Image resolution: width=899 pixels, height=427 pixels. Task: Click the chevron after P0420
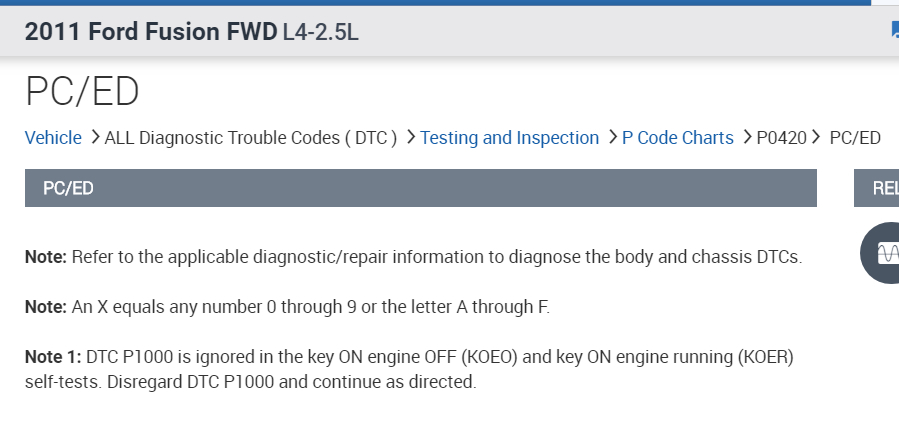pyautogui.click(x=817, y=138)
